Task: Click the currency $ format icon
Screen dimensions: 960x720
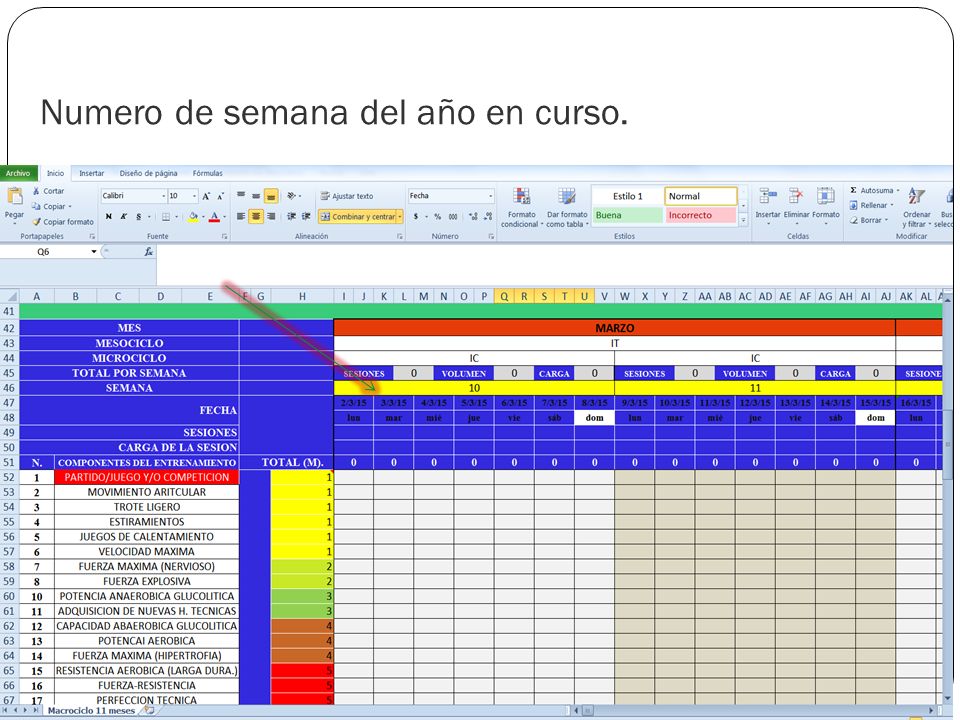Action: 416,216
